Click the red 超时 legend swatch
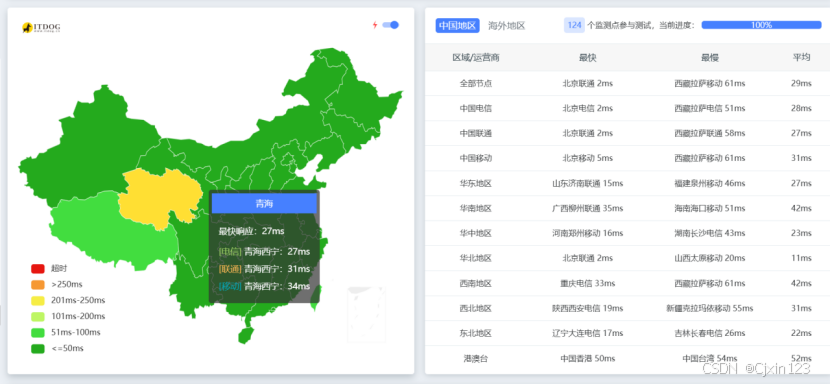 pos(38,269)
